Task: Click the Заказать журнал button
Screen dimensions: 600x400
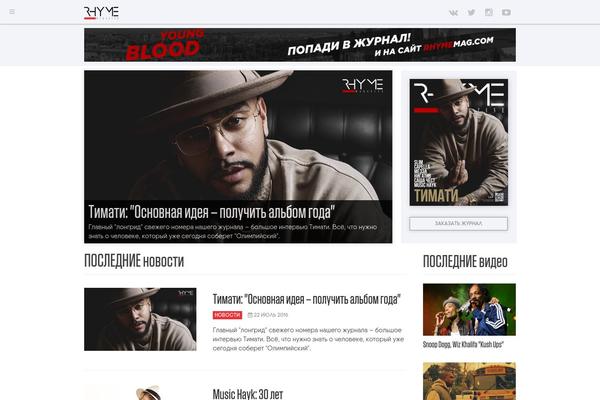Action: (458, 224)
